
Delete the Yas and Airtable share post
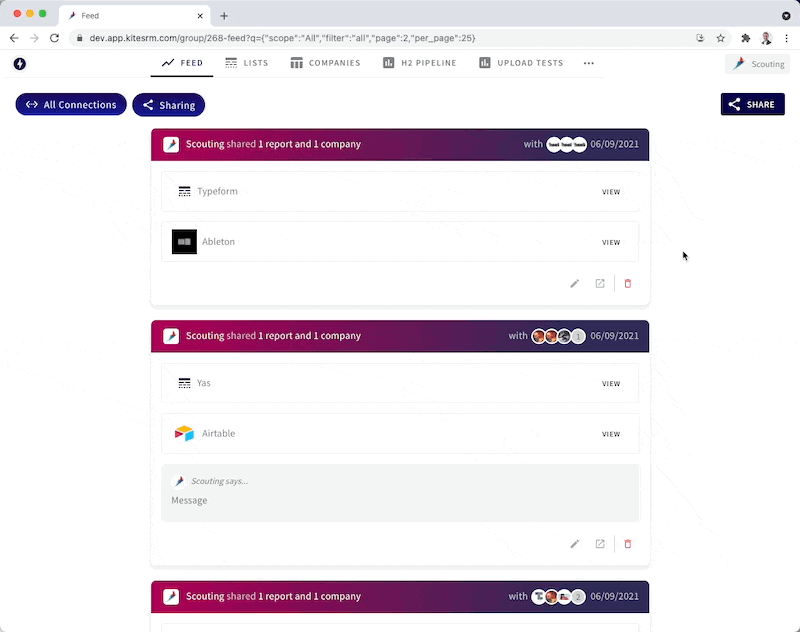point(628,544)
